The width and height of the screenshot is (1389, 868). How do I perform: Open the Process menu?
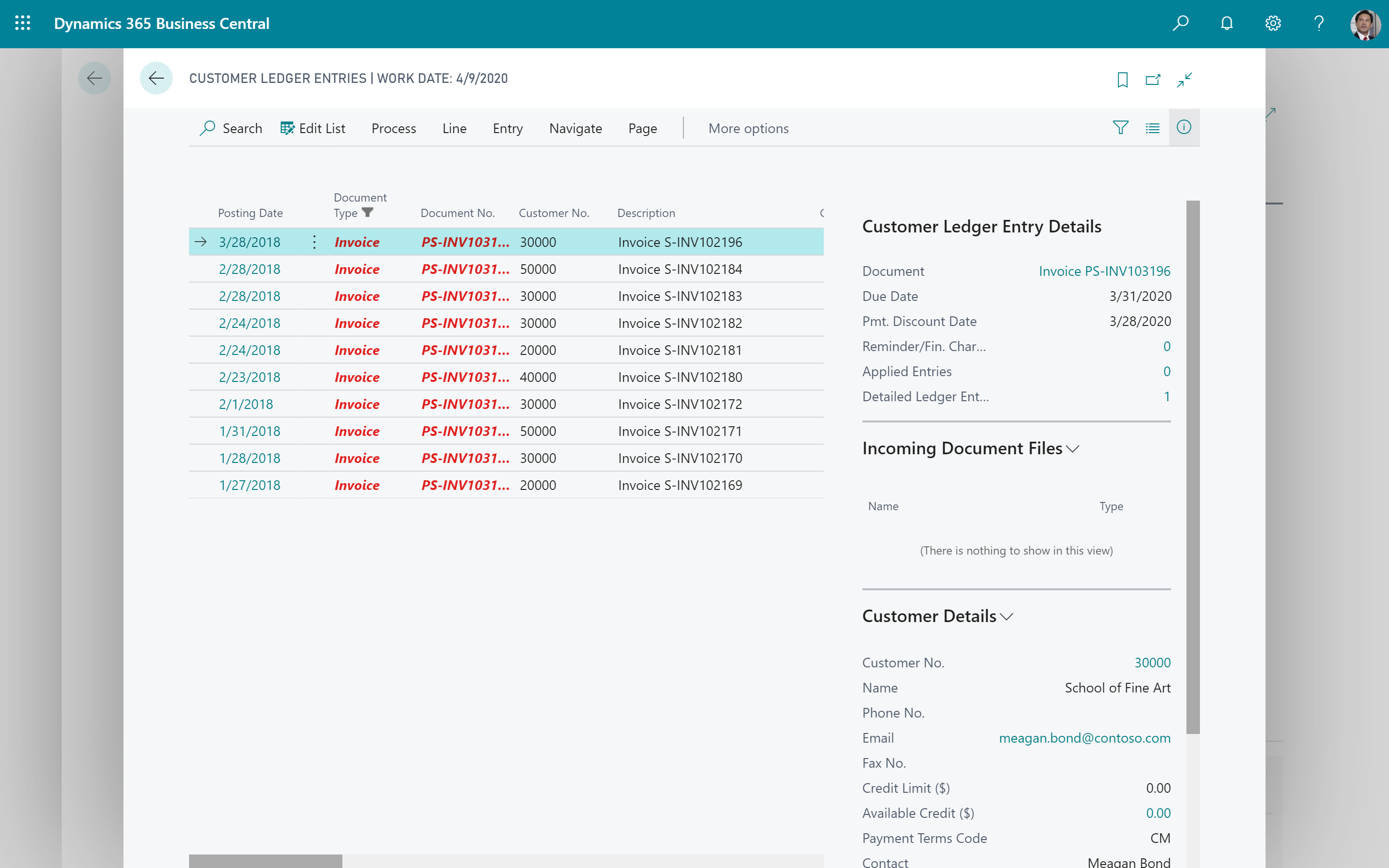tap(394, 128)
